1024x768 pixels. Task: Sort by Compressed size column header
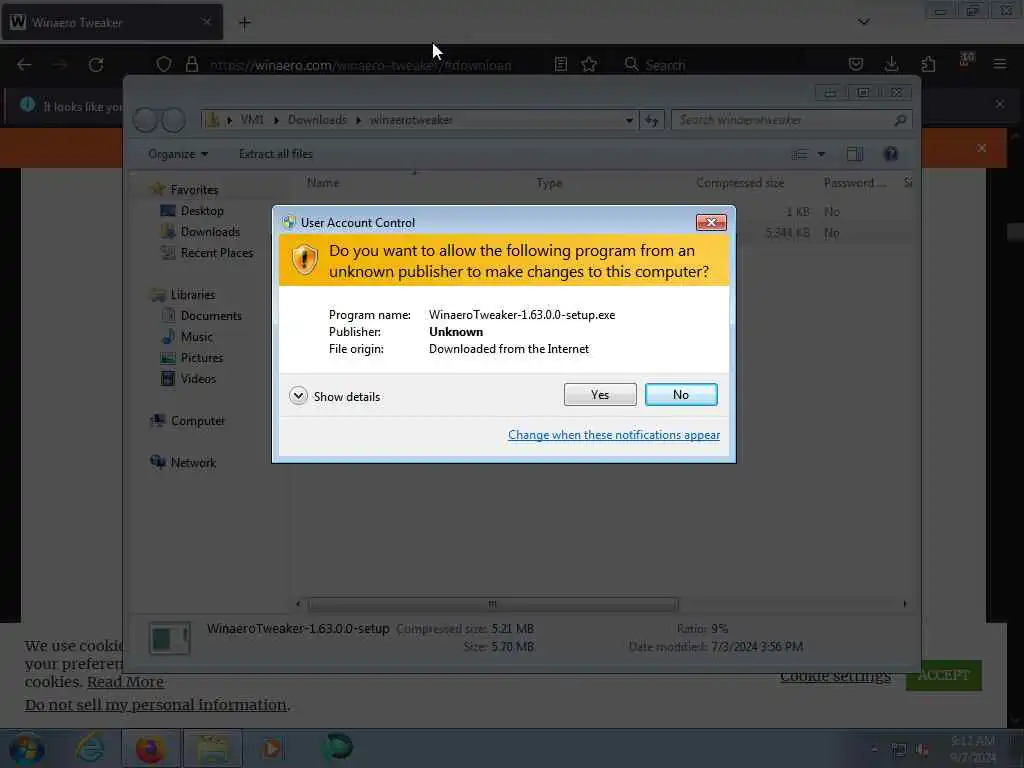[x=740, y=184]
